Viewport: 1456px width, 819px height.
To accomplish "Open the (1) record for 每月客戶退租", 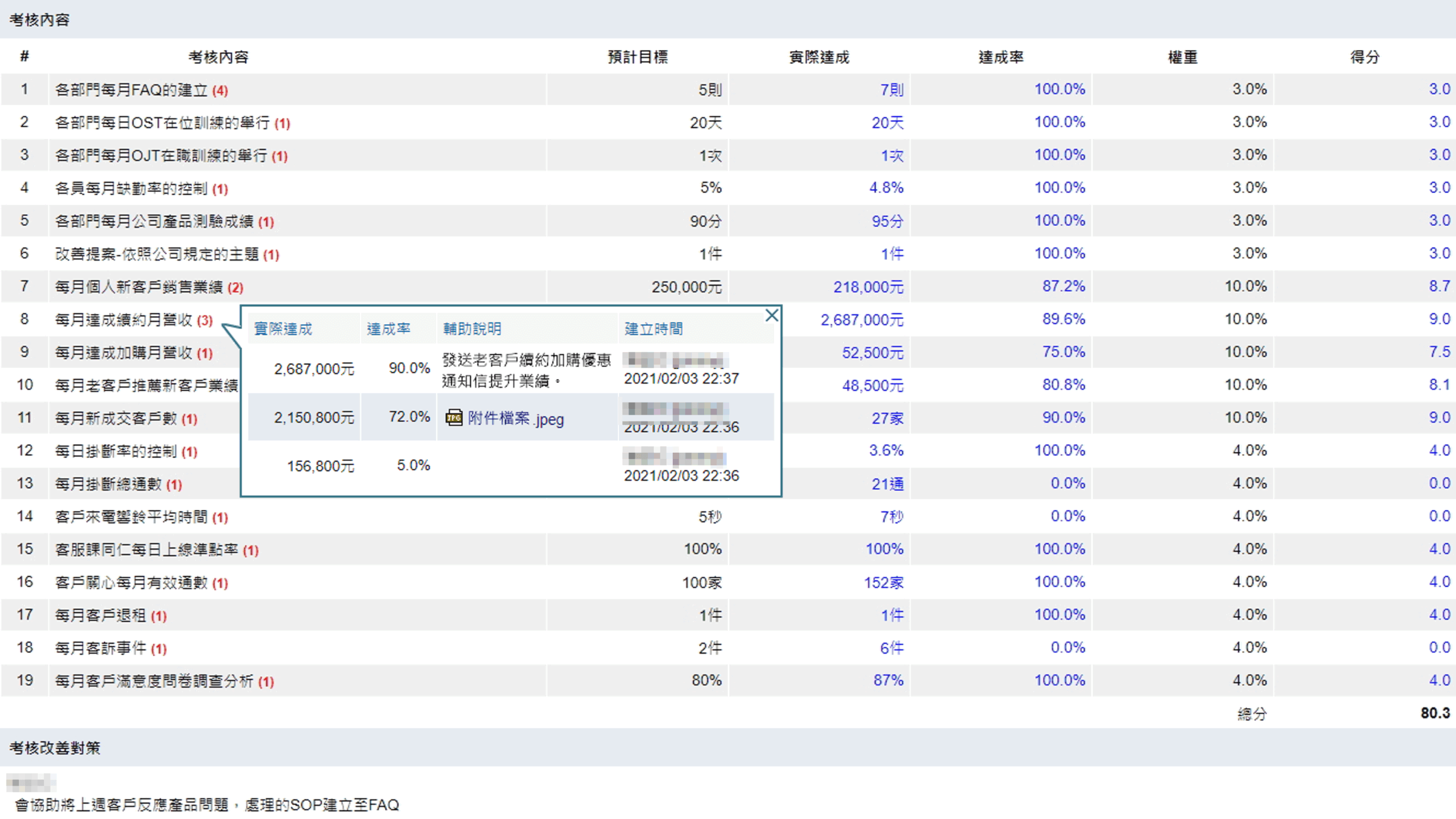I will [x=159, y=616].
